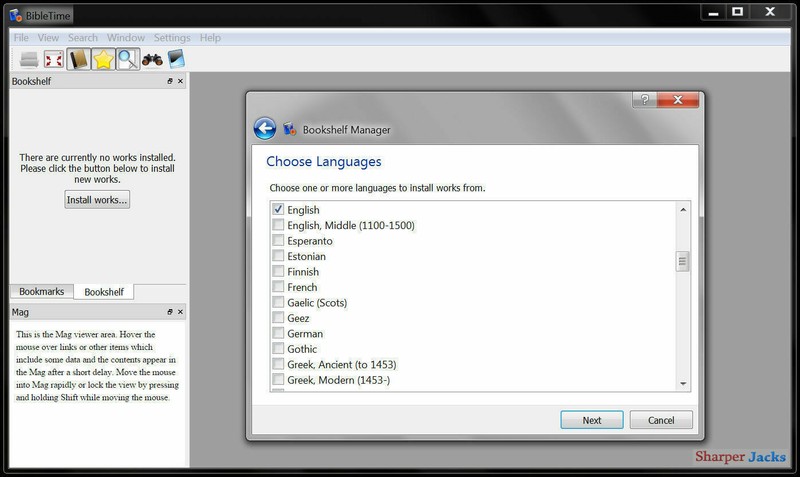Click the Install works... button
Screen dimensions: 800x477
point(97,199)
